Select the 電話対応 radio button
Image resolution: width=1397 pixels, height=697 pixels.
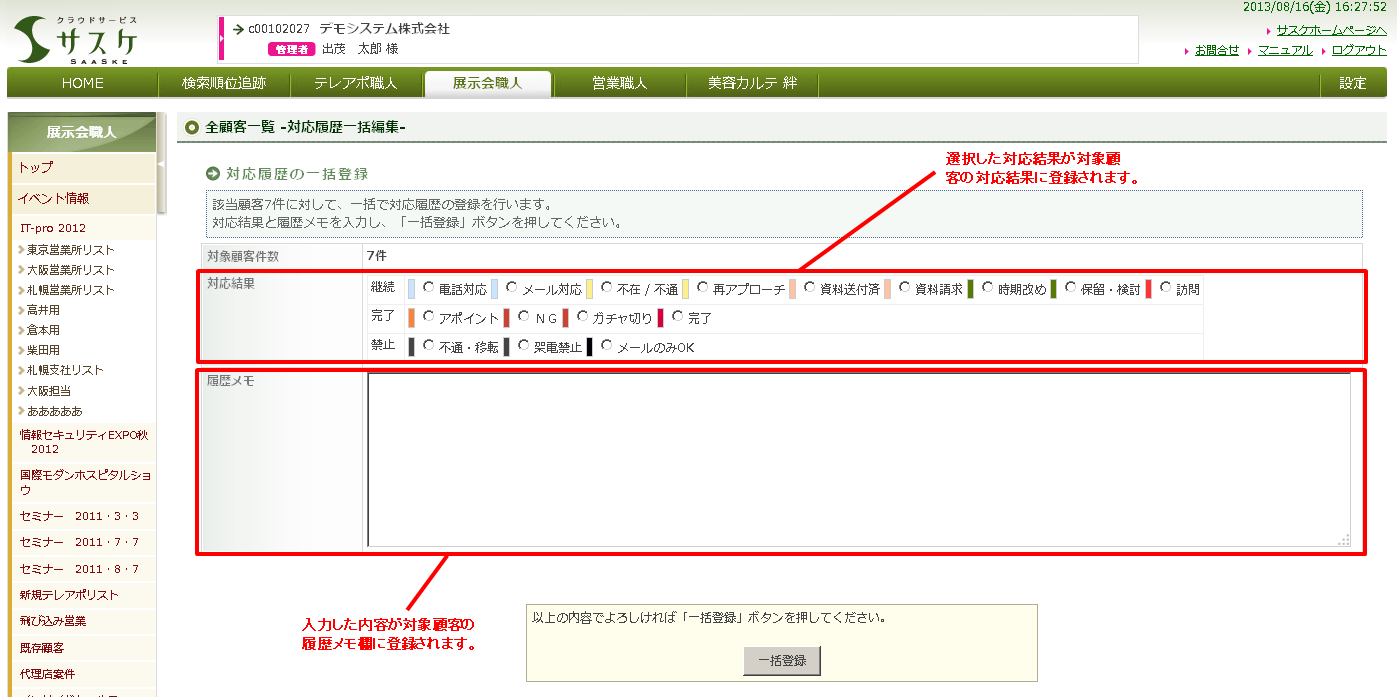[x=429, y=288]
